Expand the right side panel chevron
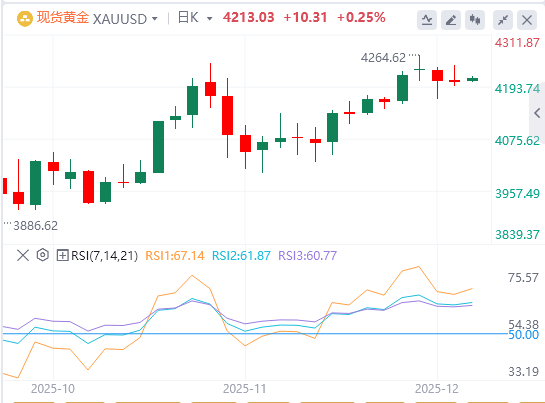This screenshot has height=403, width=545. tap(537, 113)
